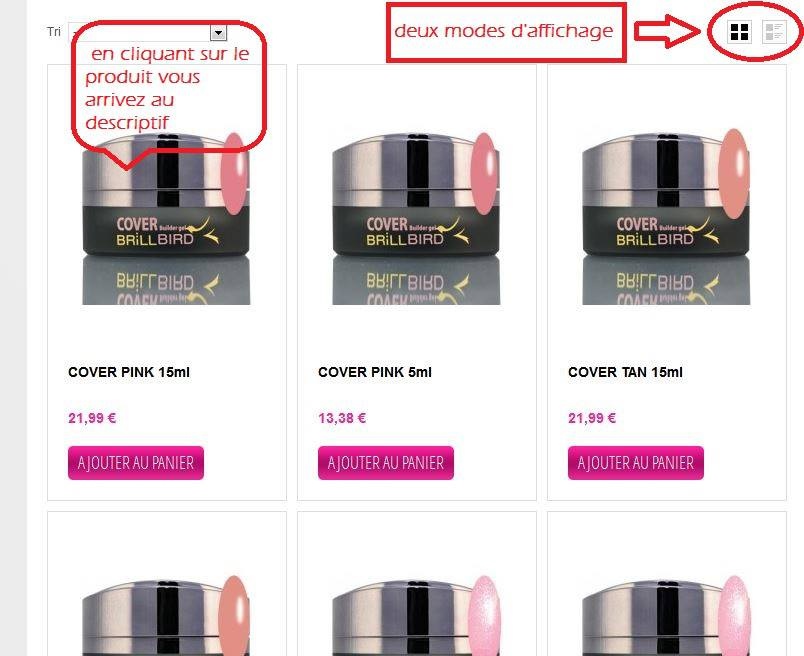Screen dimensions: 804x656
Task: Add COVER PINK 5ml to cart
Action: point(386,463)
